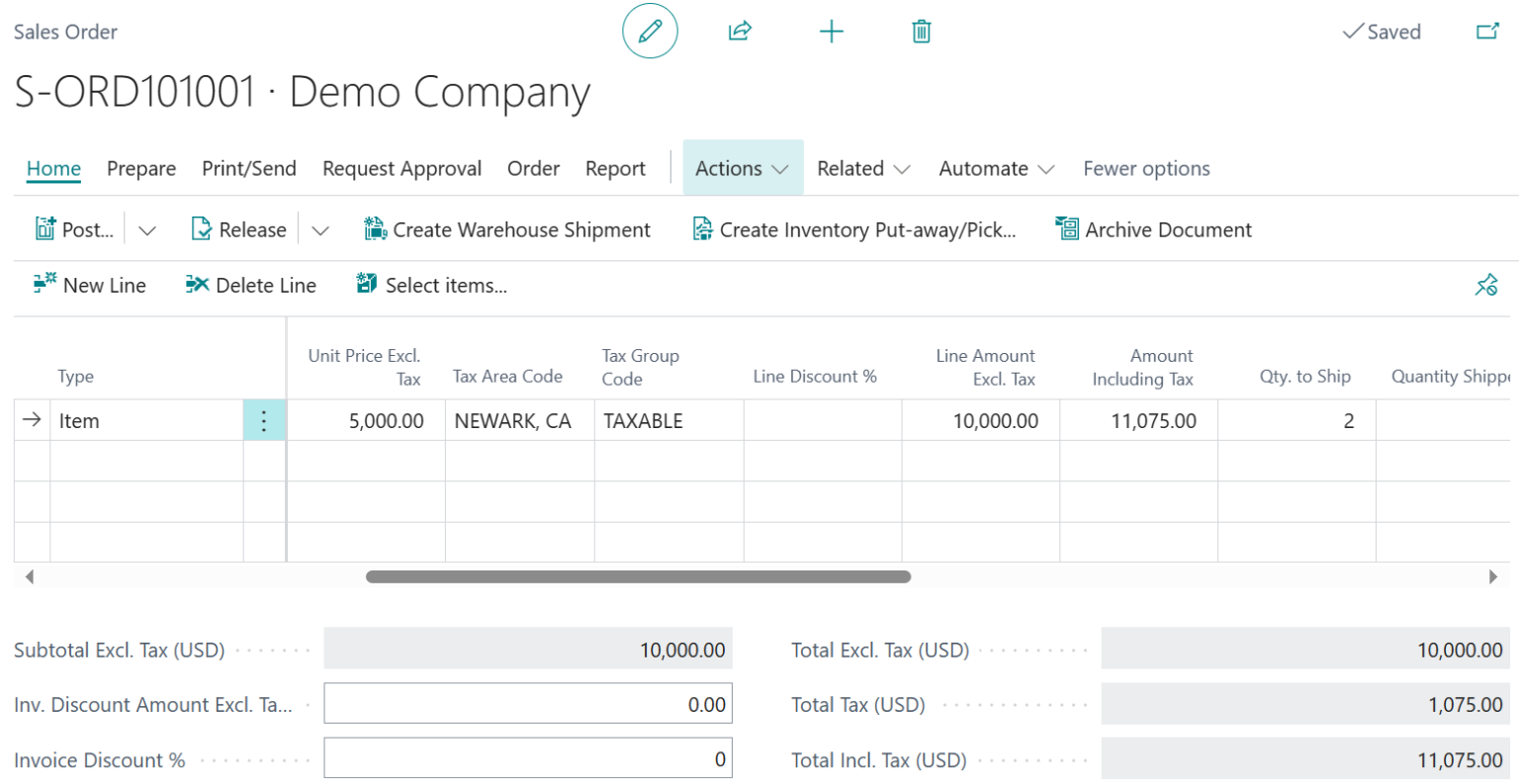Screen dimensions: 1519x784
Task: Click the pencil edit icon
Action: (x=650, y=32)
